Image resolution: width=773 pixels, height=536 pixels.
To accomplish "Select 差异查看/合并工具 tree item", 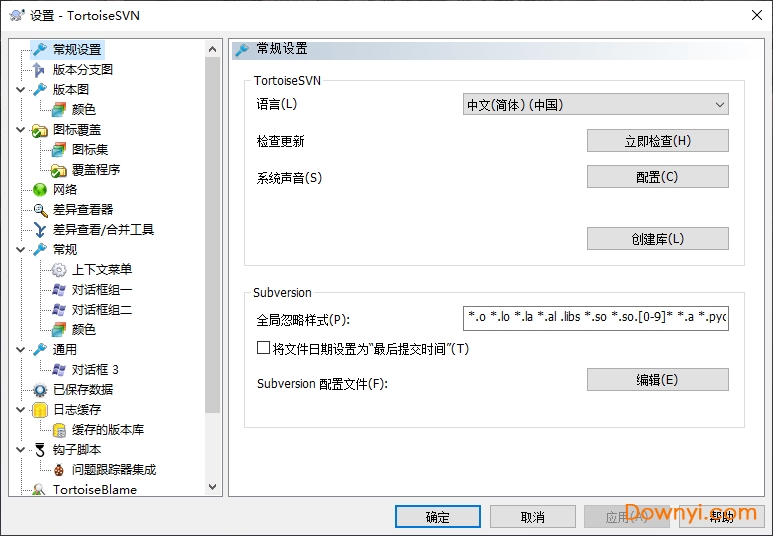I will coord(103,230).
